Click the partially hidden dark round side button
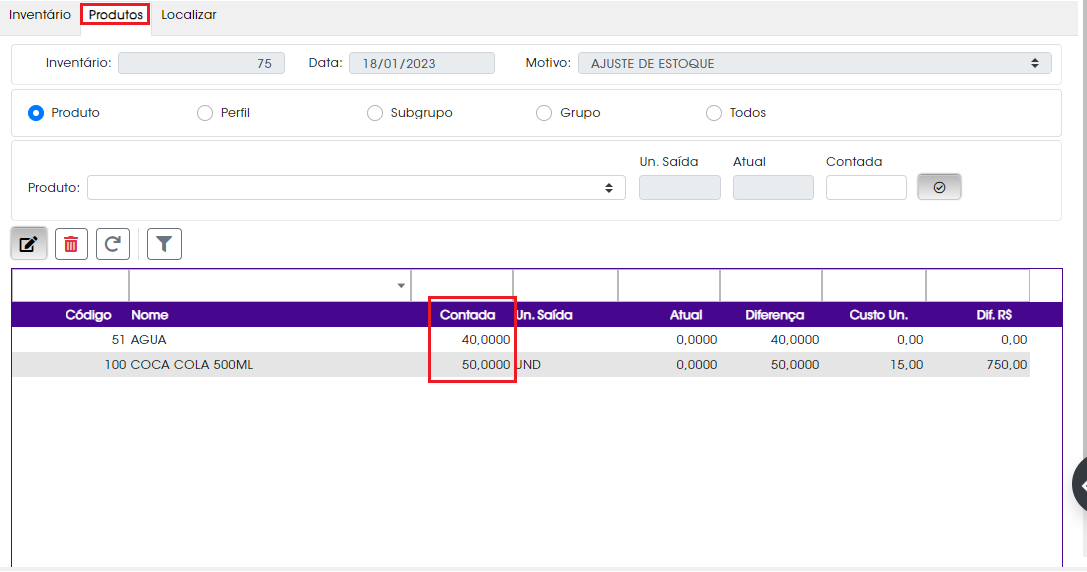 click(1079, 485)
